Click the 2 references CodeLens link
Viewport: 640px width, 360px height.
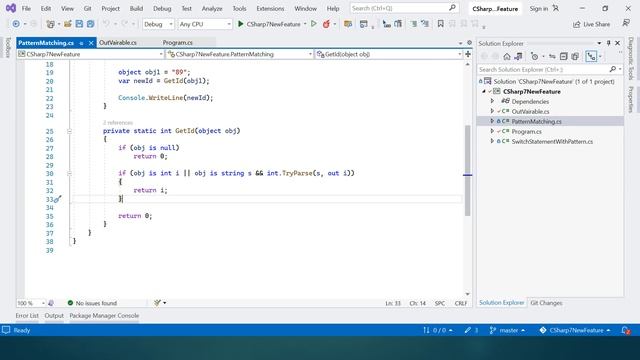[118, 122]
